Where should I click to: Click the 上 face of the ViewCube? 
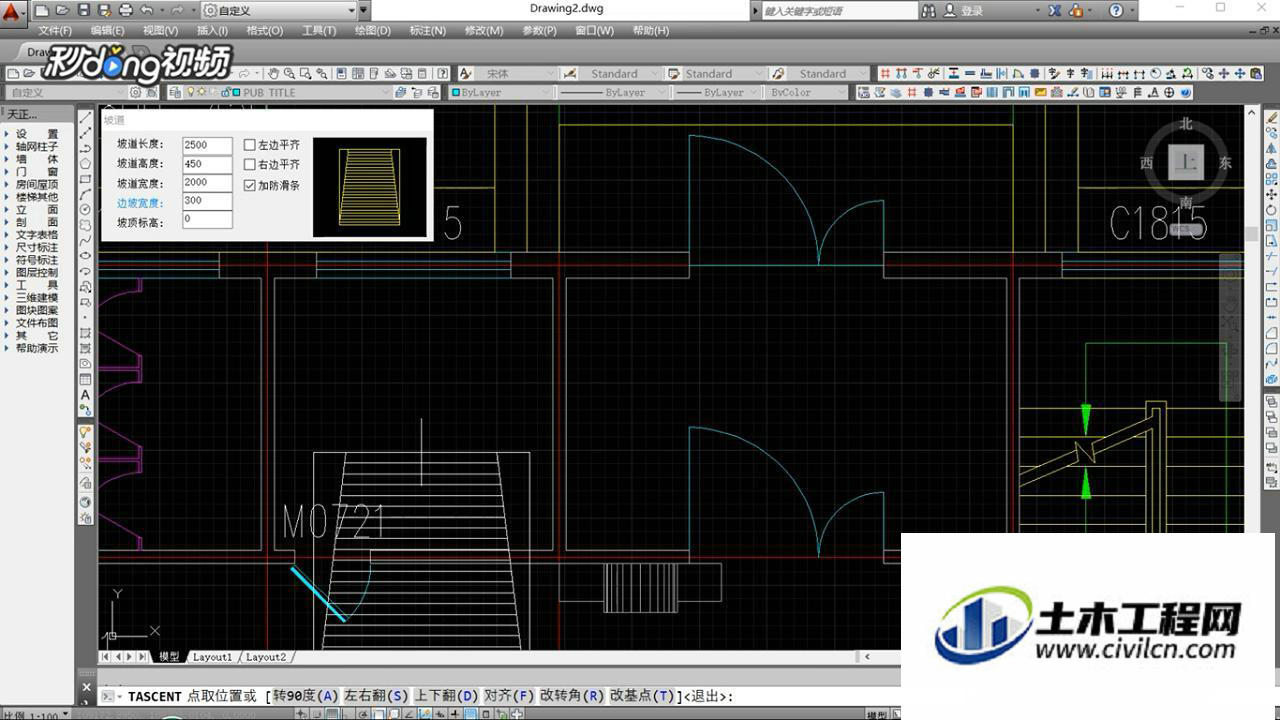[x=1186, y=162]
